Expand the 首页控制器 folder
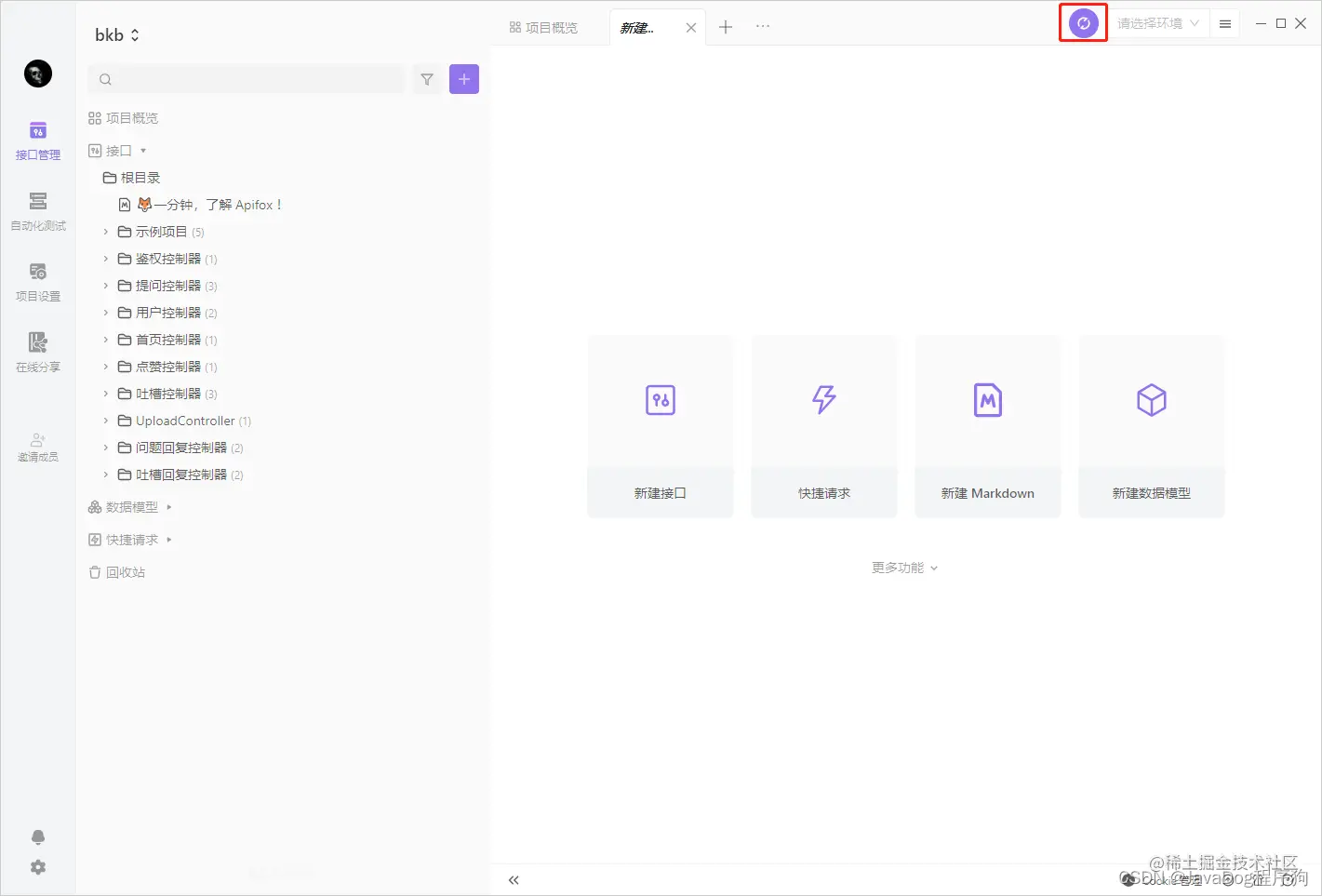1322x896 pixels. tap(106, 340)
